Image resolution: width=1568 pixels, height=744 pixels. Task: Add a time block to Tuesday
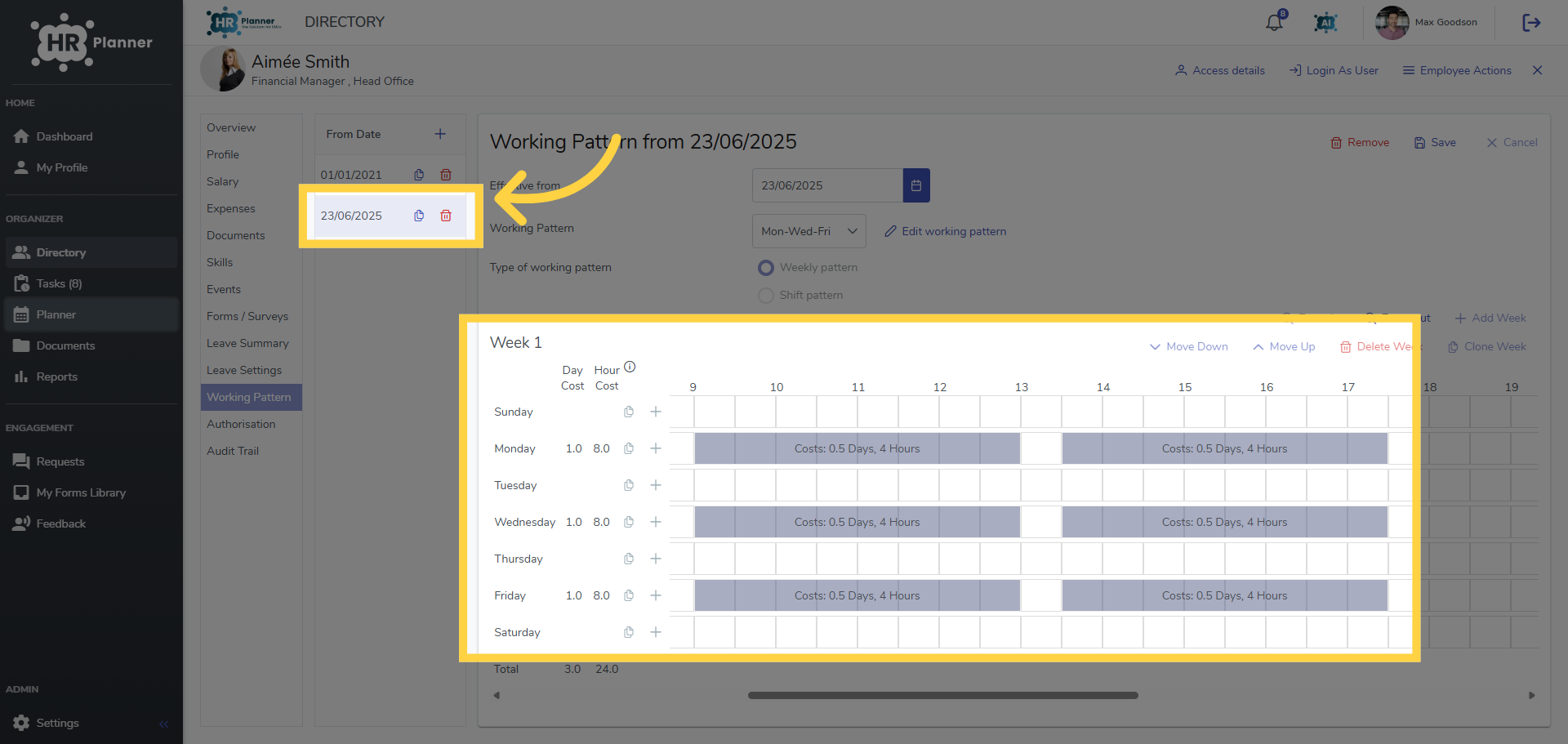[656, 485]
